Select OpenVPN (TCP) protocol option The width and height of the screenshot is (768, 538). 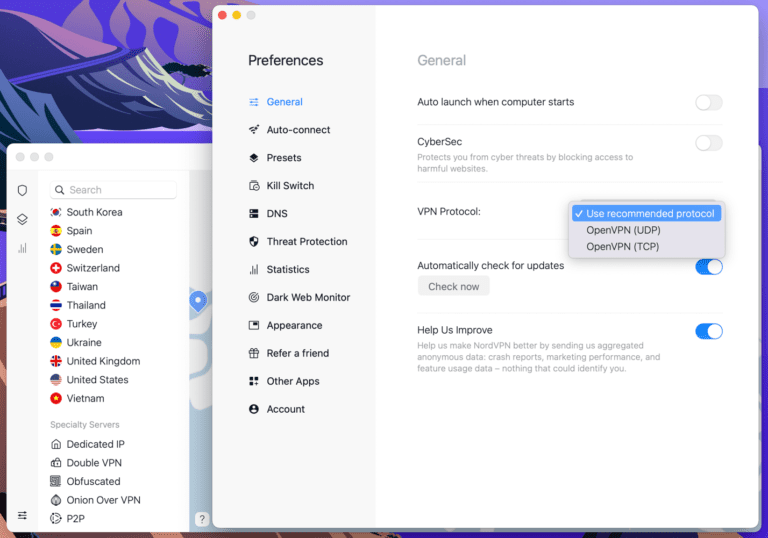(622, 246)
